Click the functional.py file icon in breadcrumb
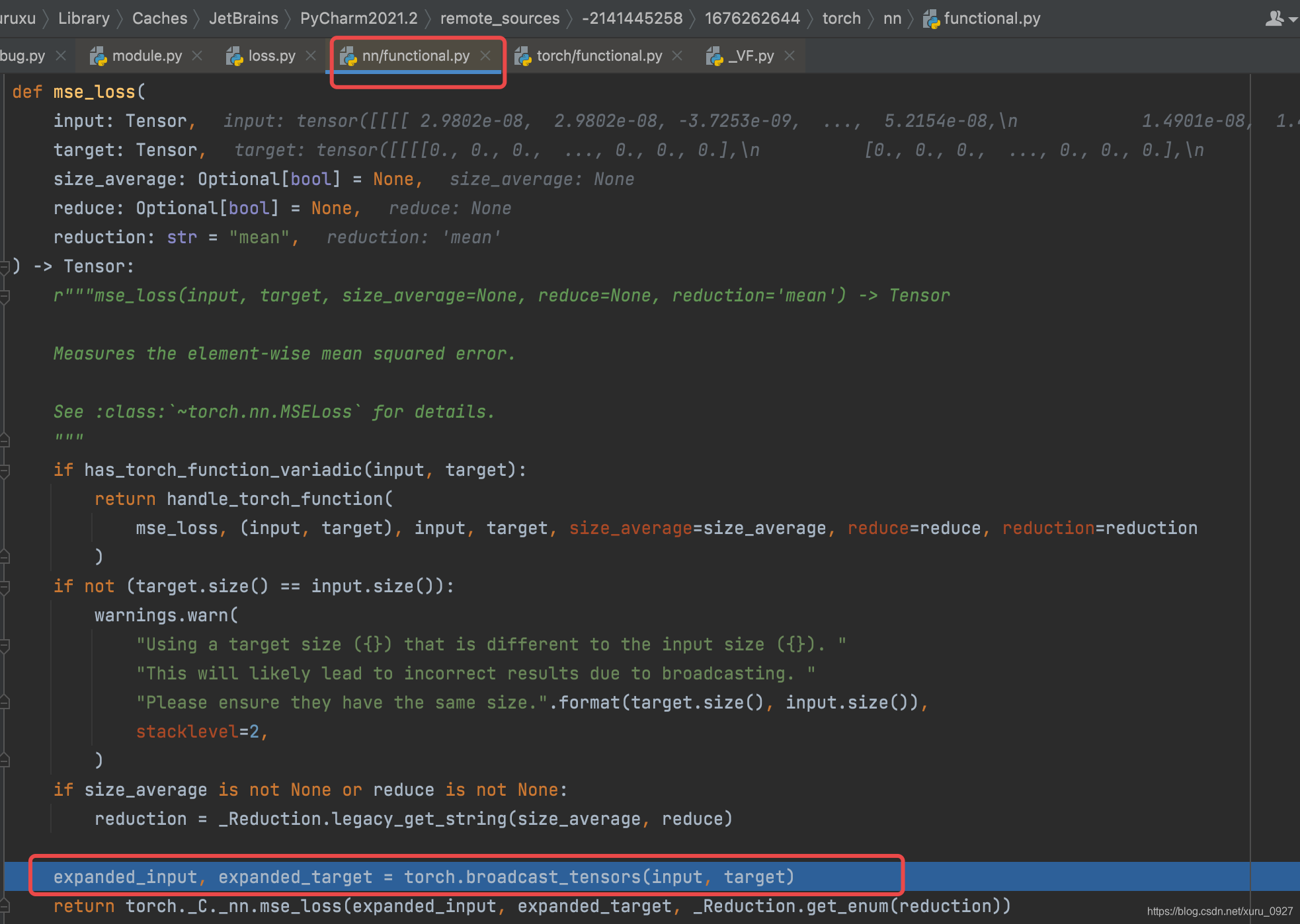 (x=932, y=19)
